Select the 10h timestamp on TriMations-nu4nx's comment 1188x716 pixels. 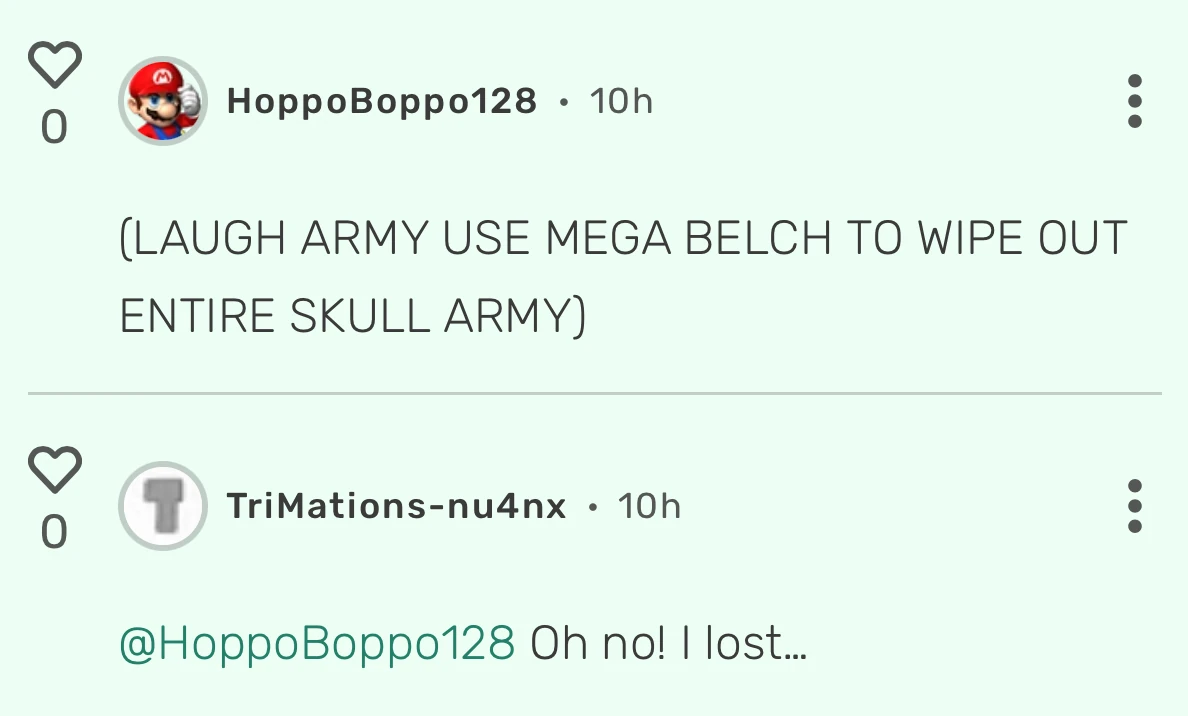pyautogui.click(x=650, y=507)
